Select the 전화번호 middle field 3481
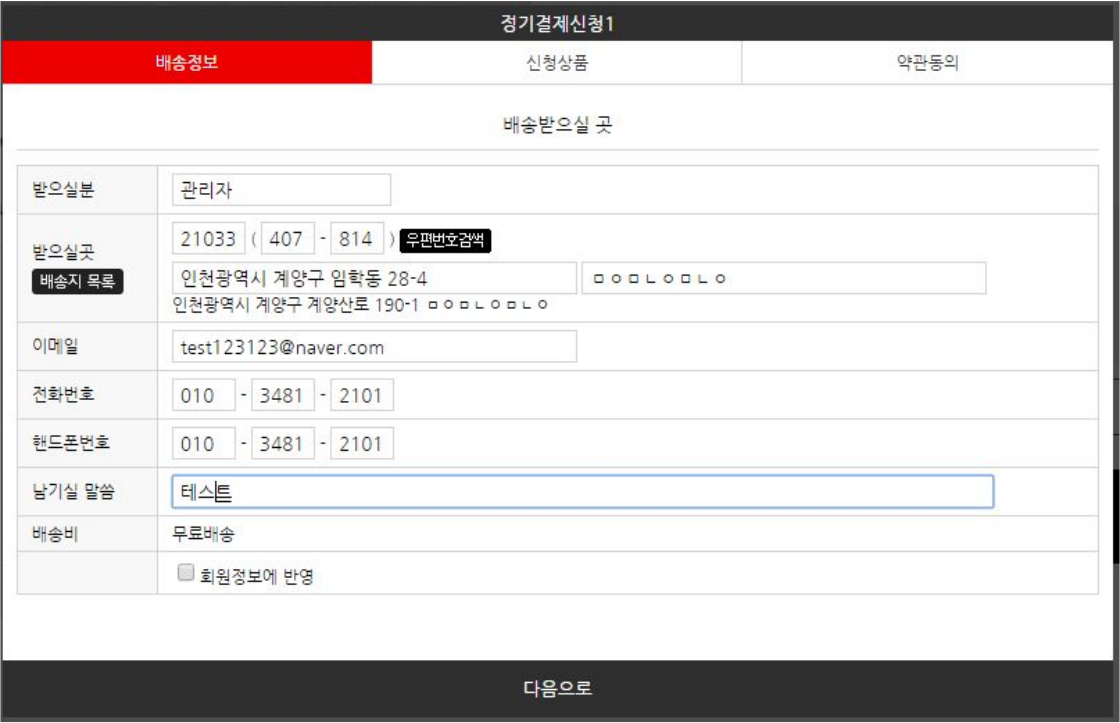 tap(282, 395)
